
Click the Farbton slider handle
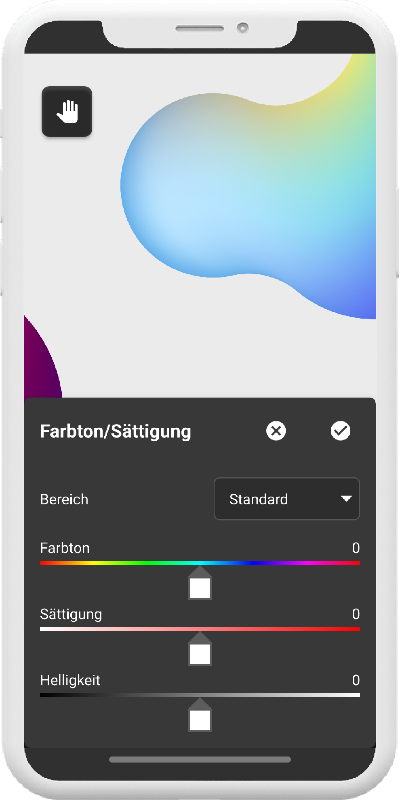[200, 583]
